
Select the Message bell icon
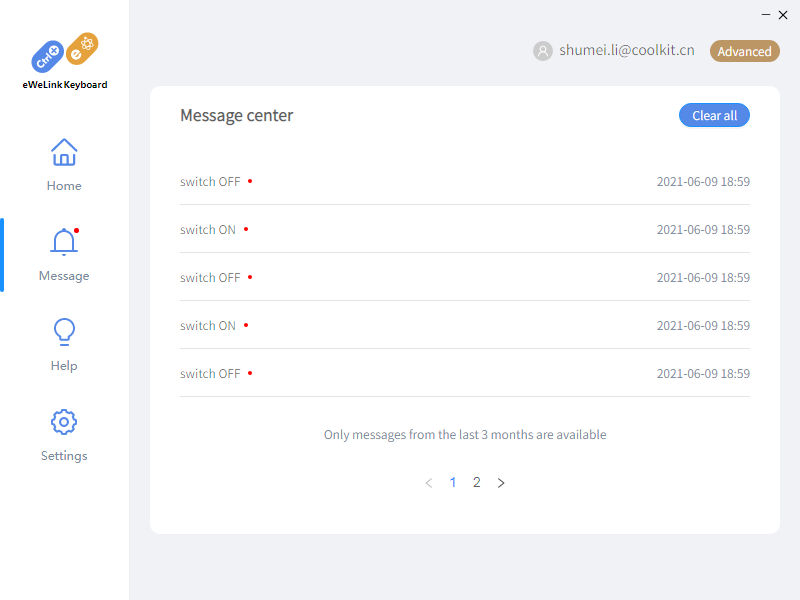pyautogui.click(x=64, y=242)
